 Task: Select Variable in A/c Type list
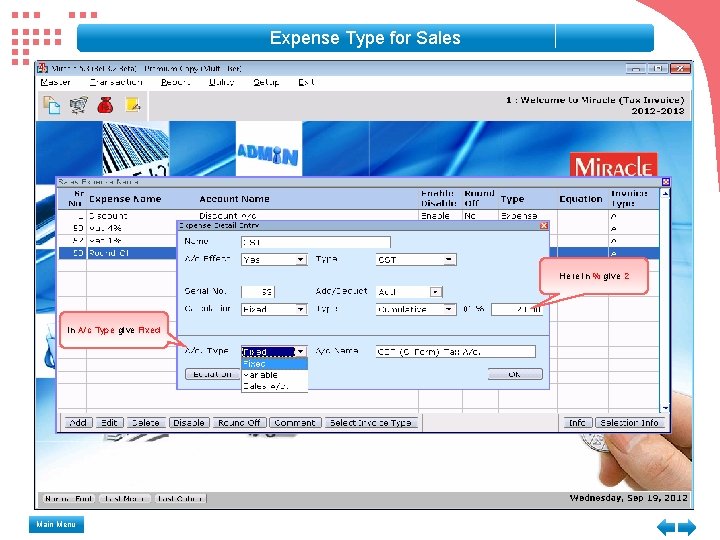click(x=274, y=375)
